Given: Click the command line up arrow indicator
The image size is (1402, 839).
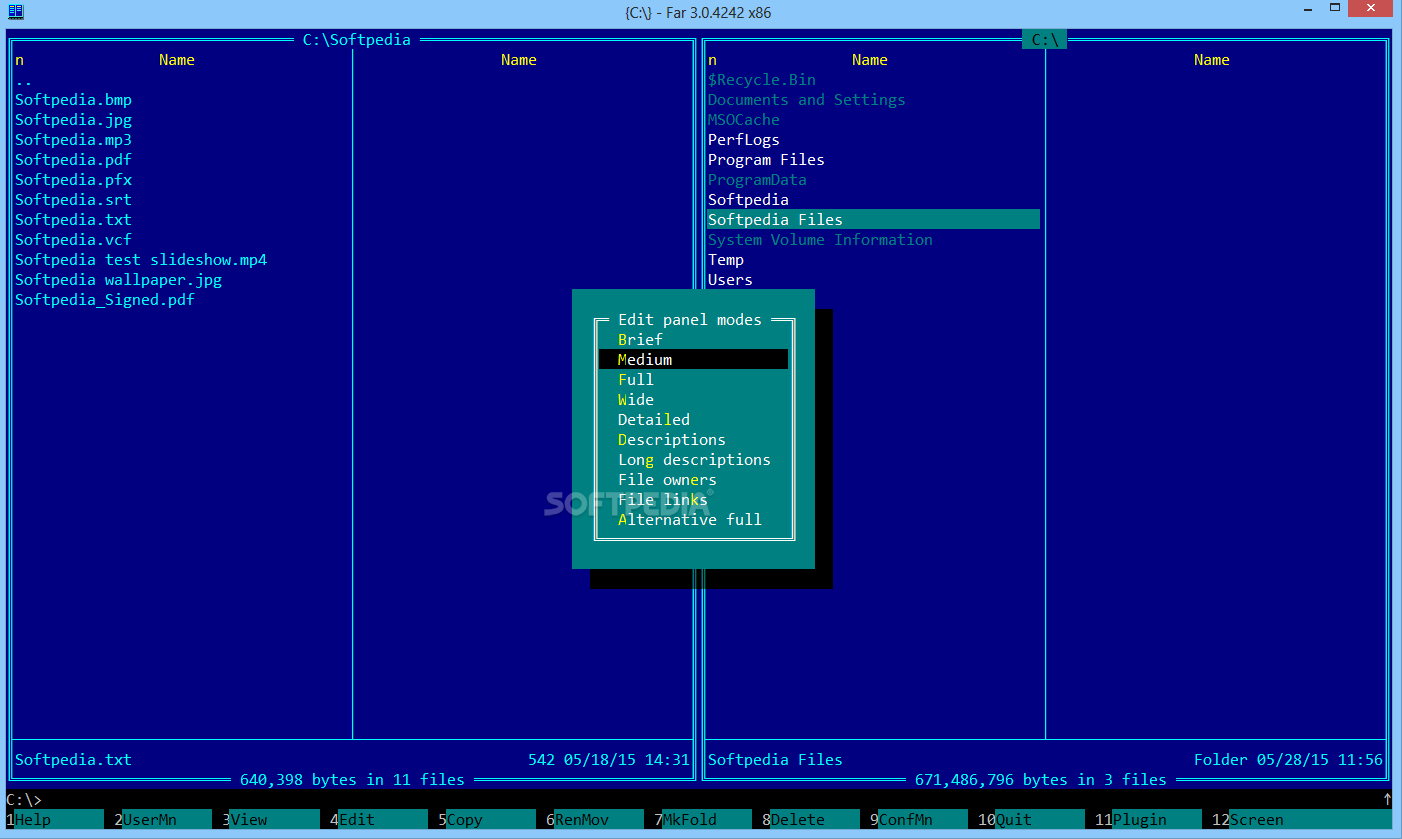Looking at the screenshot, I should pyautogui.click(x=1387, y=800).
